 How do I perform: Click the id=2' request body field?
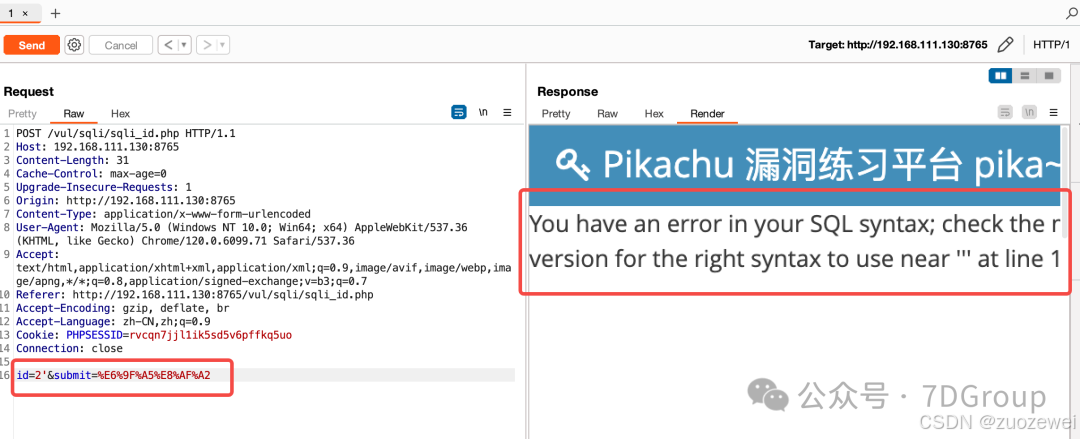[30, 375]
